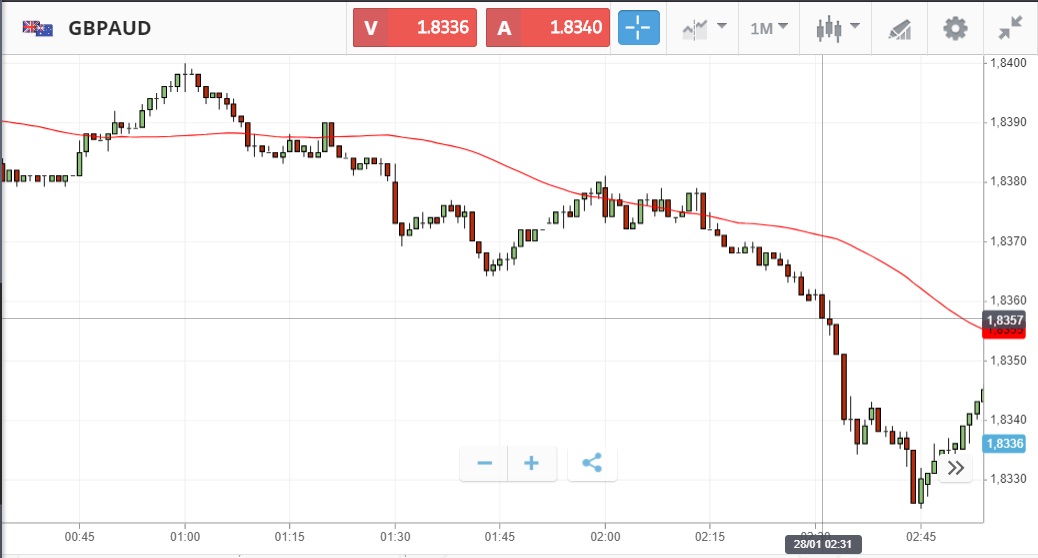Share the chart via share icon
The image size is (1038, 558).
click(x=592, y=463)
